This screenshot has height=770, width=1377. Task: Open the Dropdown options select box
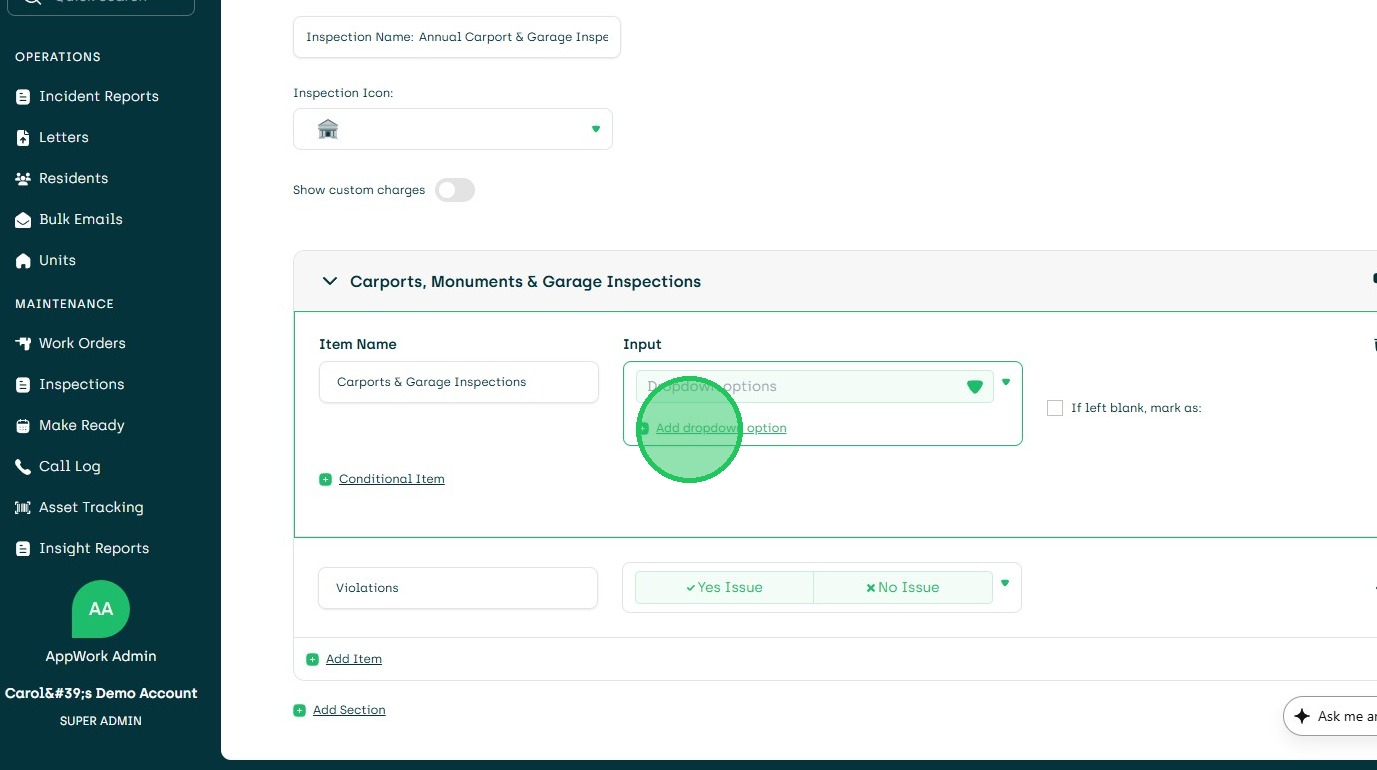(814, 387)
